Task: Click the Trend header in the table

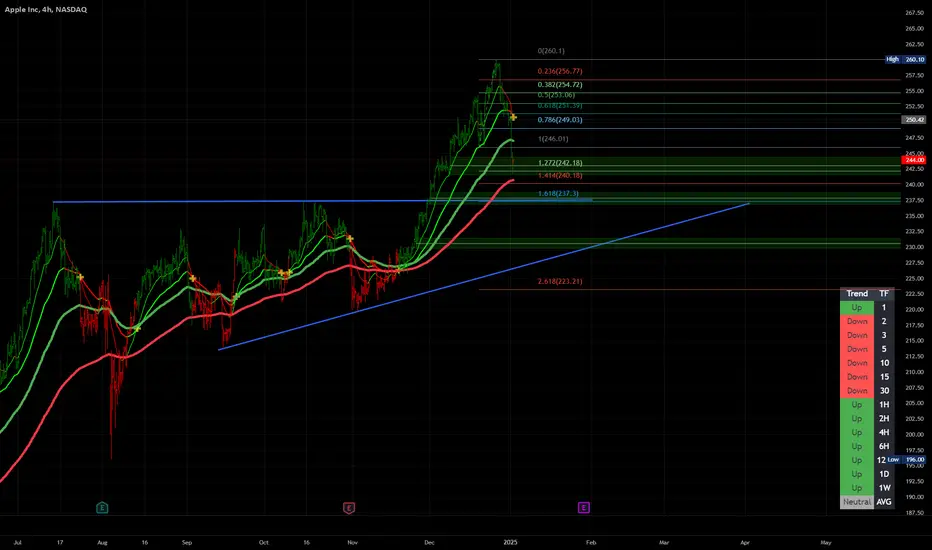Action: (x=857, y=294)
